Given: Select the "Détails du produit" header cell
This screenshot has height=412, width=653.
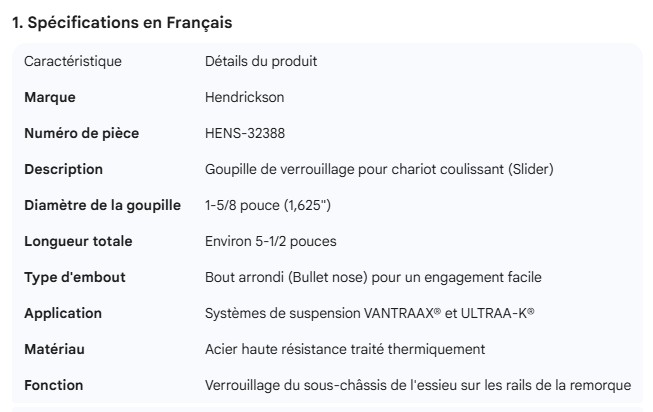Looking at the screenshot, I should click(x=261, y=61).
